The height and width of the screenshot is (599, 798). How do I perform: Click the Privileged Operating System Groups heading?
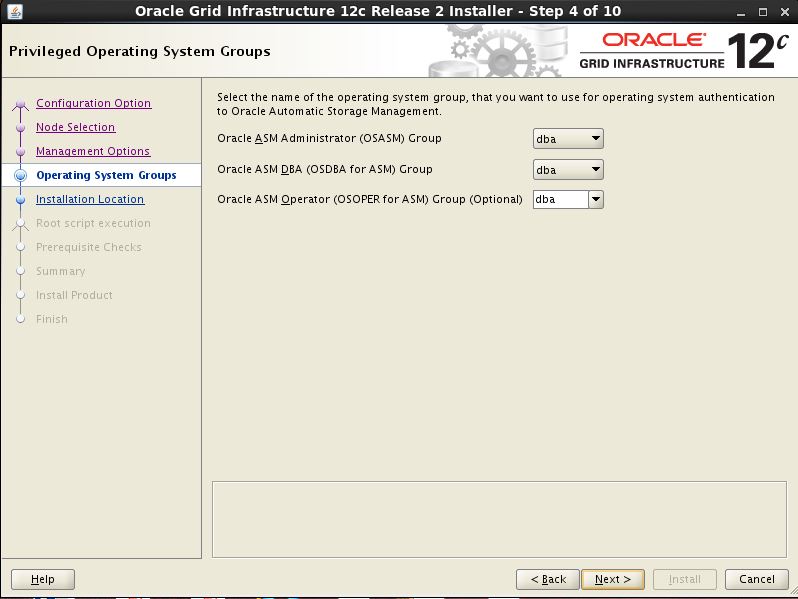pos(140,51)
